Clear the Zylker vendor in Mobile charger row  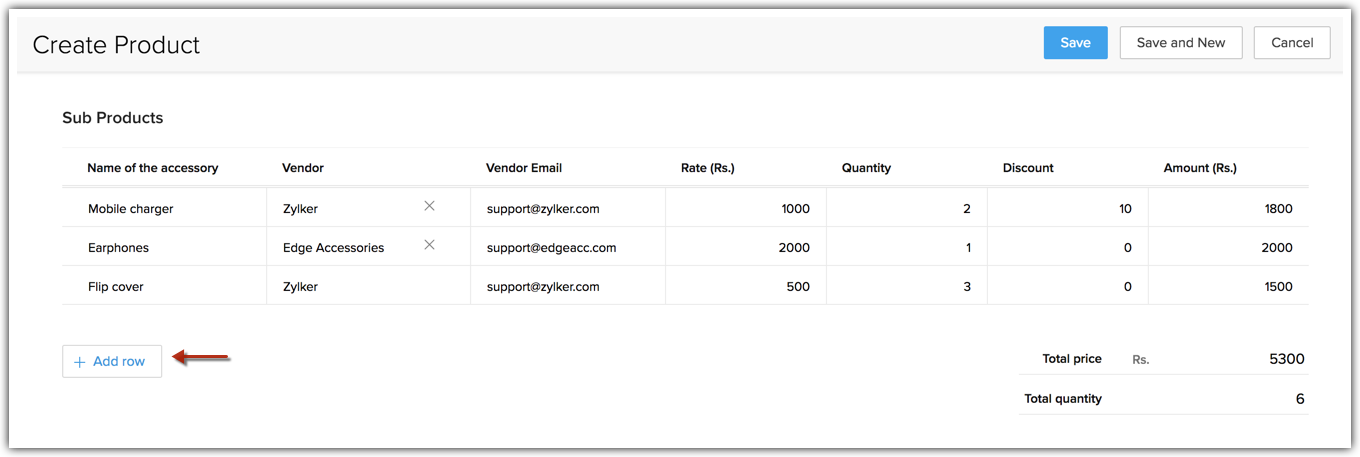[429, 206]
